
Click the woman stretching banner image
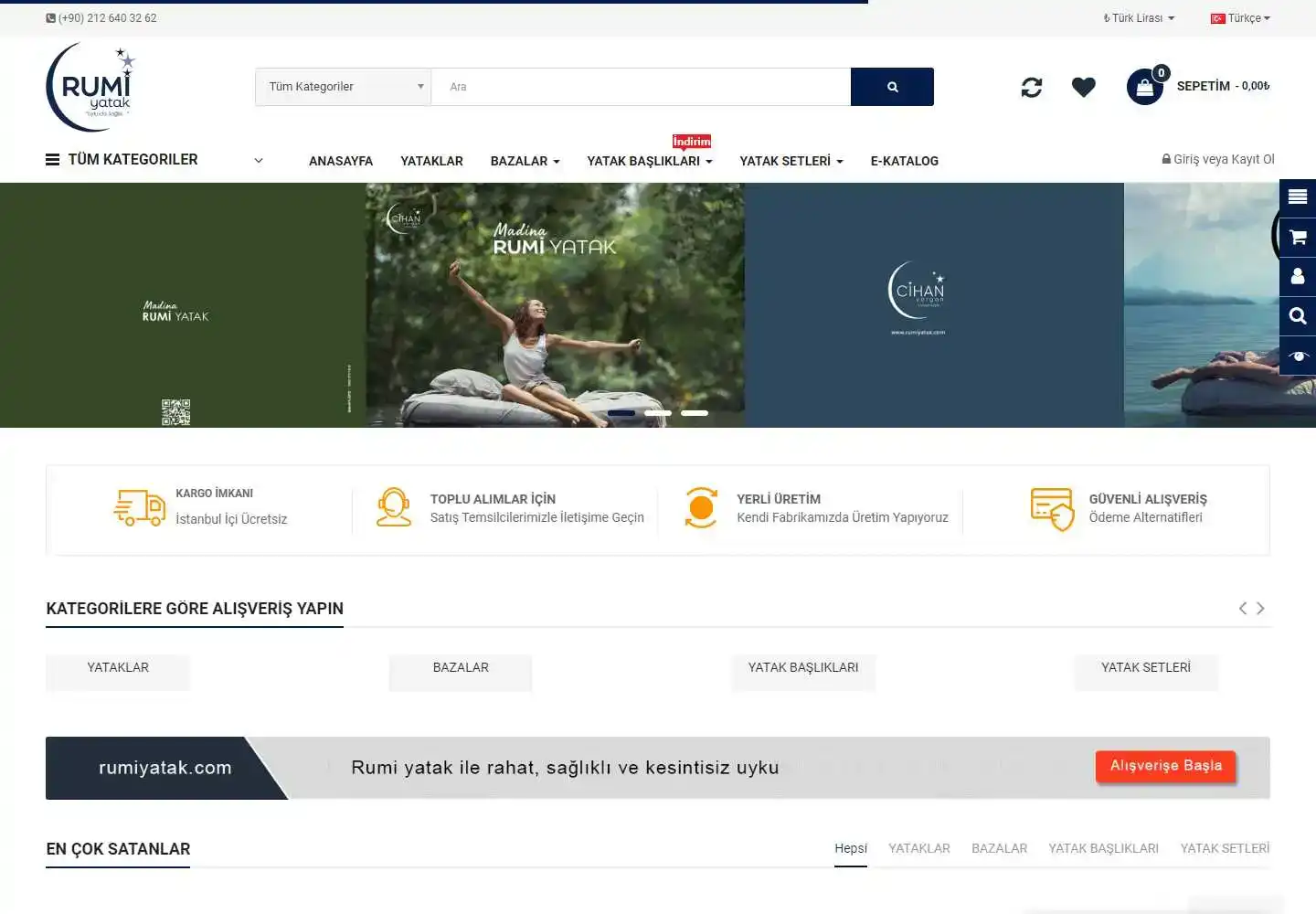(x=556, y=305)
